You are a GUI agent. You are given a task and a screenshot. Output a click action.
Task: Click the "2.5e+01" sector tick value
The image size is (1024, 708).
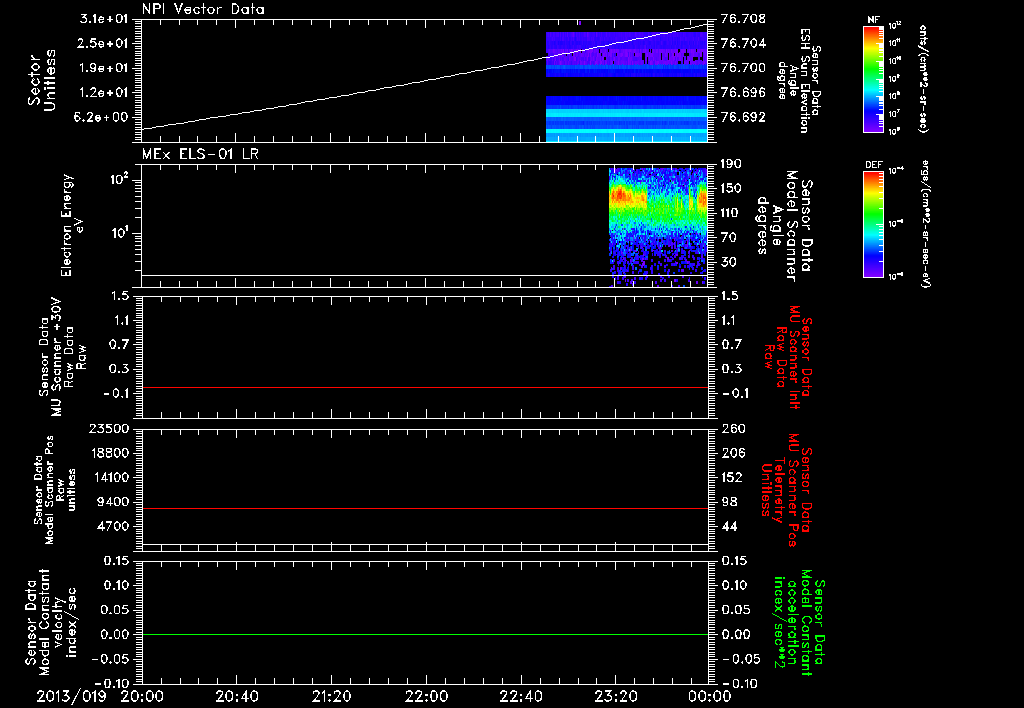click(x=104, y=44)
